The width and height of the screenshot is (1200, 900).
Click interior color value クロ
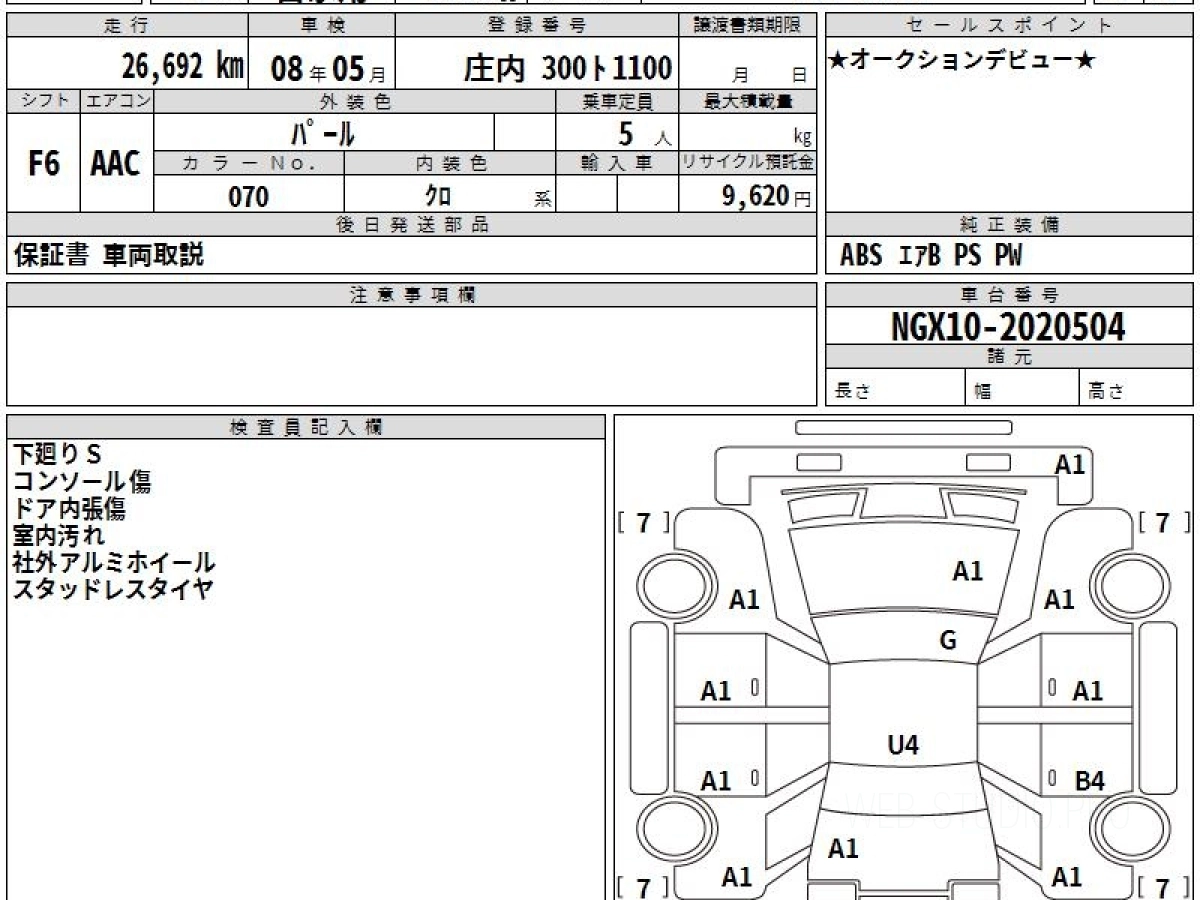[x=438, y=196]
